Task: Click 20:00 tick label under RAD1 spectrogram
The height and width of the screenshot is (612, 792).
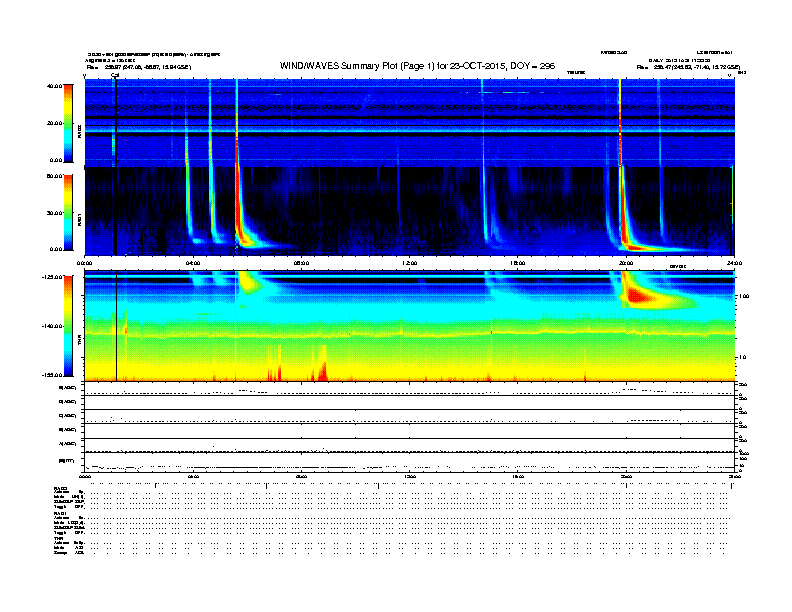Action: tap(626, 263)
